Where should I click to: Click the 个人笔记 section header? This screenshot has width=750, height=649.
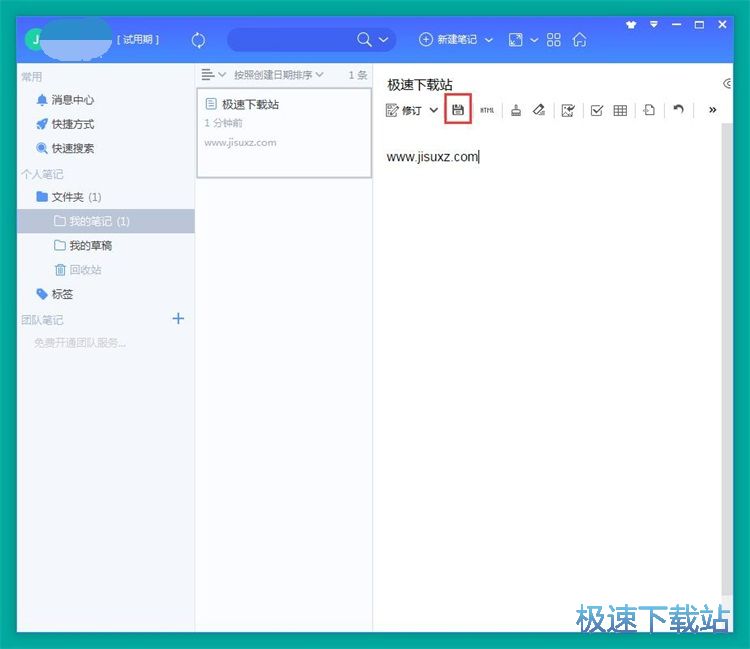tap(42, 174)
